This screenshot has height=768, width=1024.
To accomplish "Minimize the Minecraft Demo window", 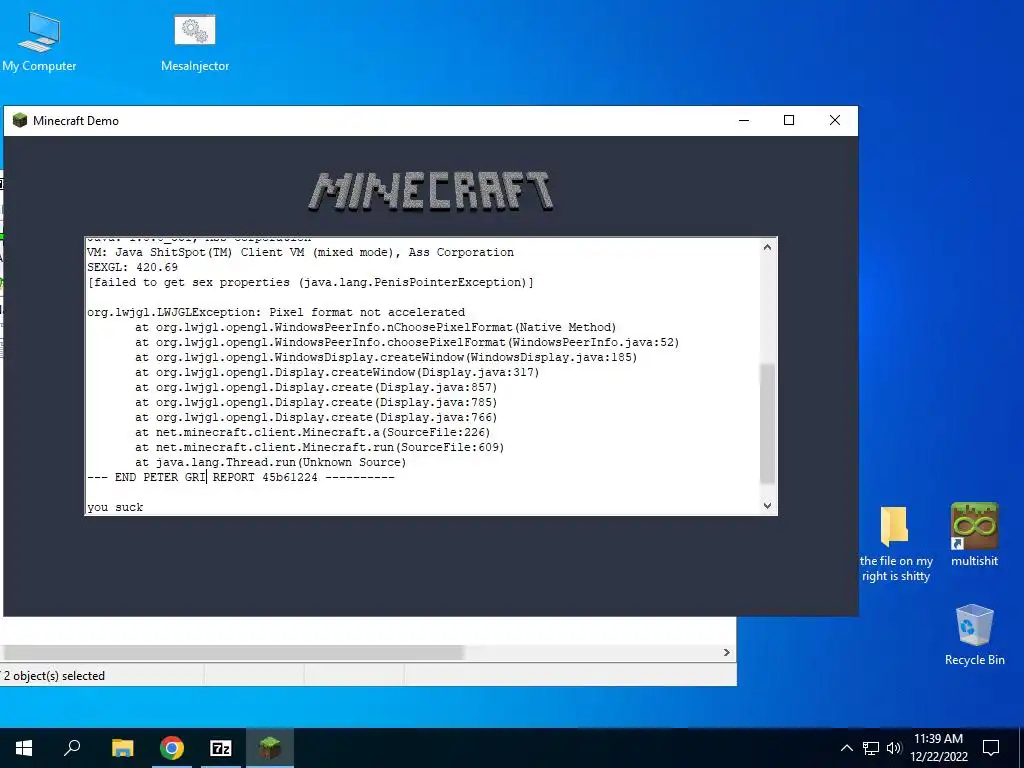I will [744, 120].
